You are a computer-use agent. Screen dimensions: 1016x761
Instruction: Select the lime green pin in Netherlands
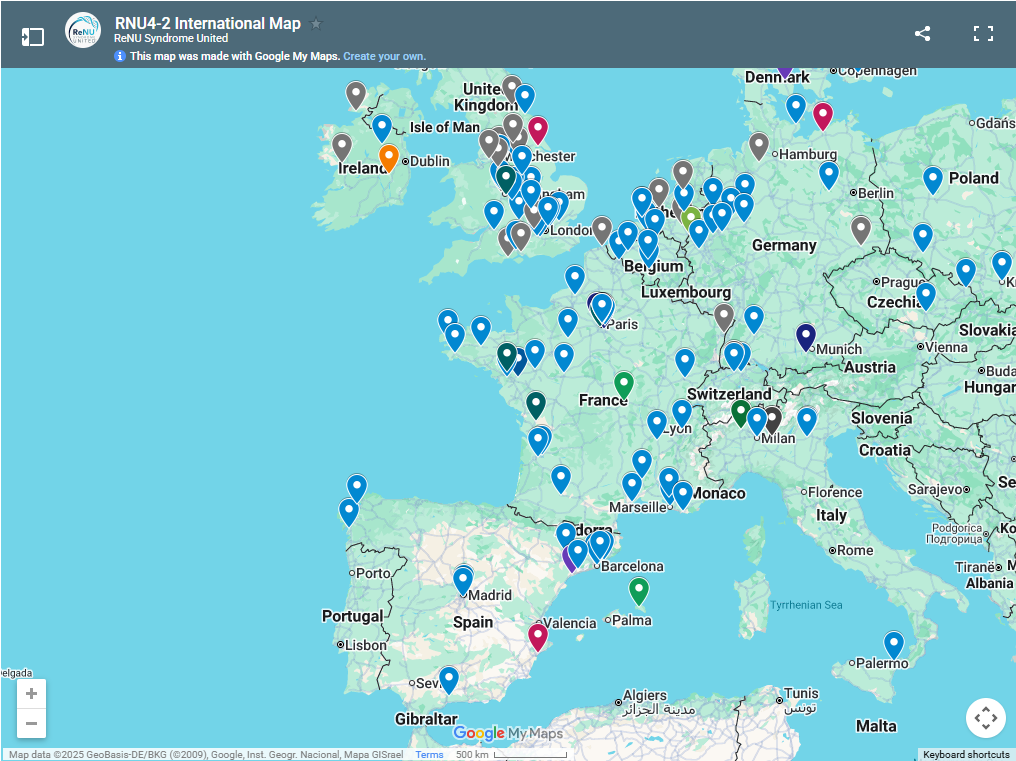coord(691,218)
